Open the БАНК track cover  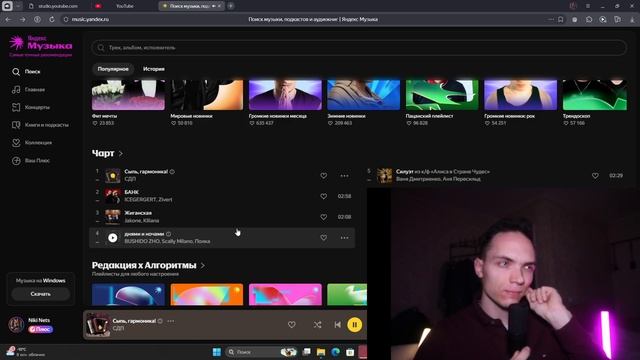pyautogui.click(x=113, y=196)
